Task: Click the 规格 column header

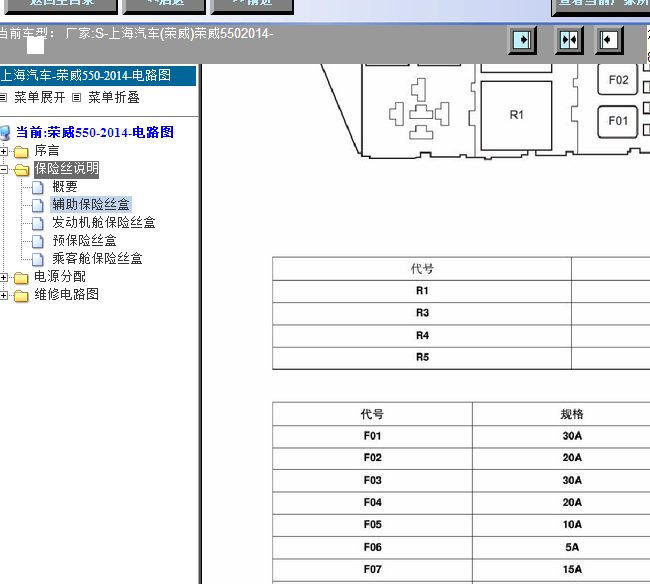Action: click(572, 414)
